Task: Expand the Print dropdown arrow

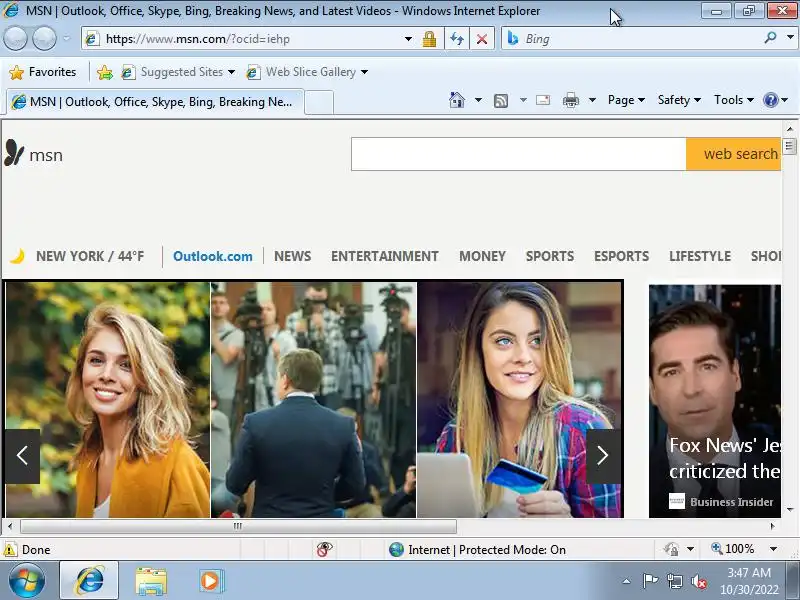Action: click(x=592, y=100)
